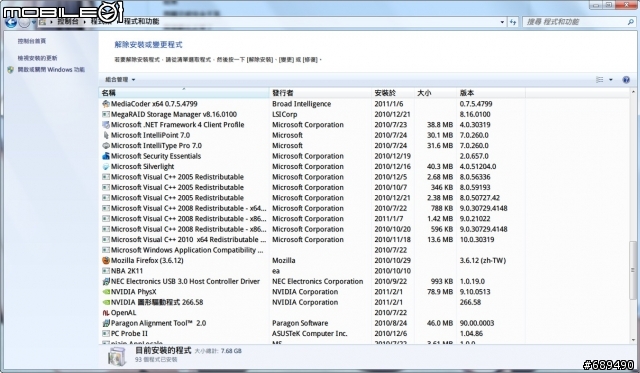Click the PC Probe II icon
Viewport: 640px width, 373px height.
(106, 333)
